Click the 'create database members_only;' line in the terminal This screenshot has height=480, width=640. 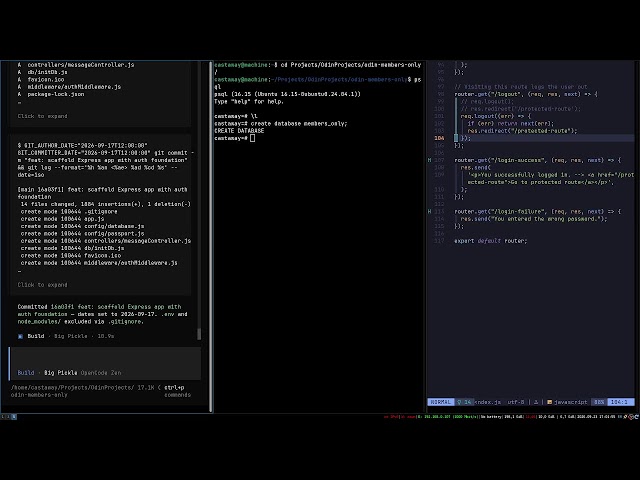pyautogui.click(x=280, y=124)
